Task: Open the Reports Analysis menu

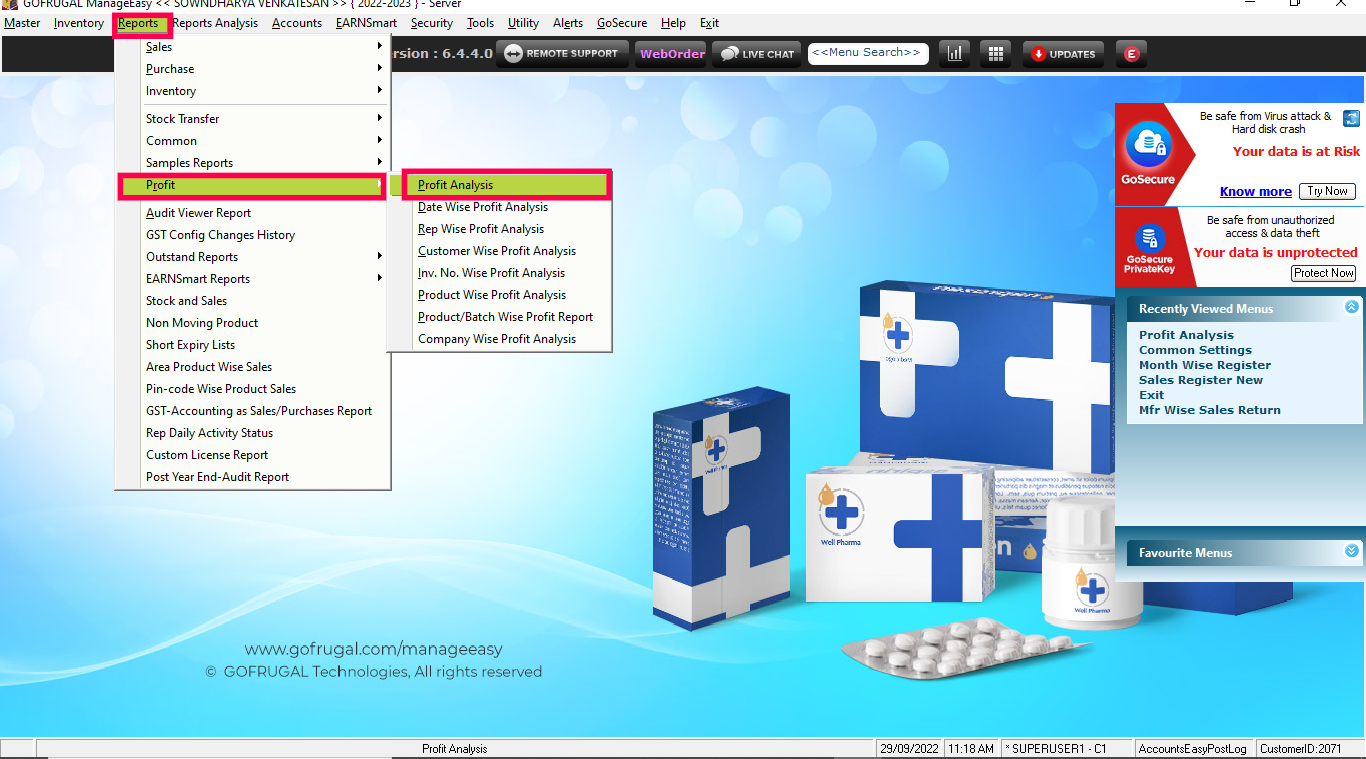Action: tap(215, 23)
